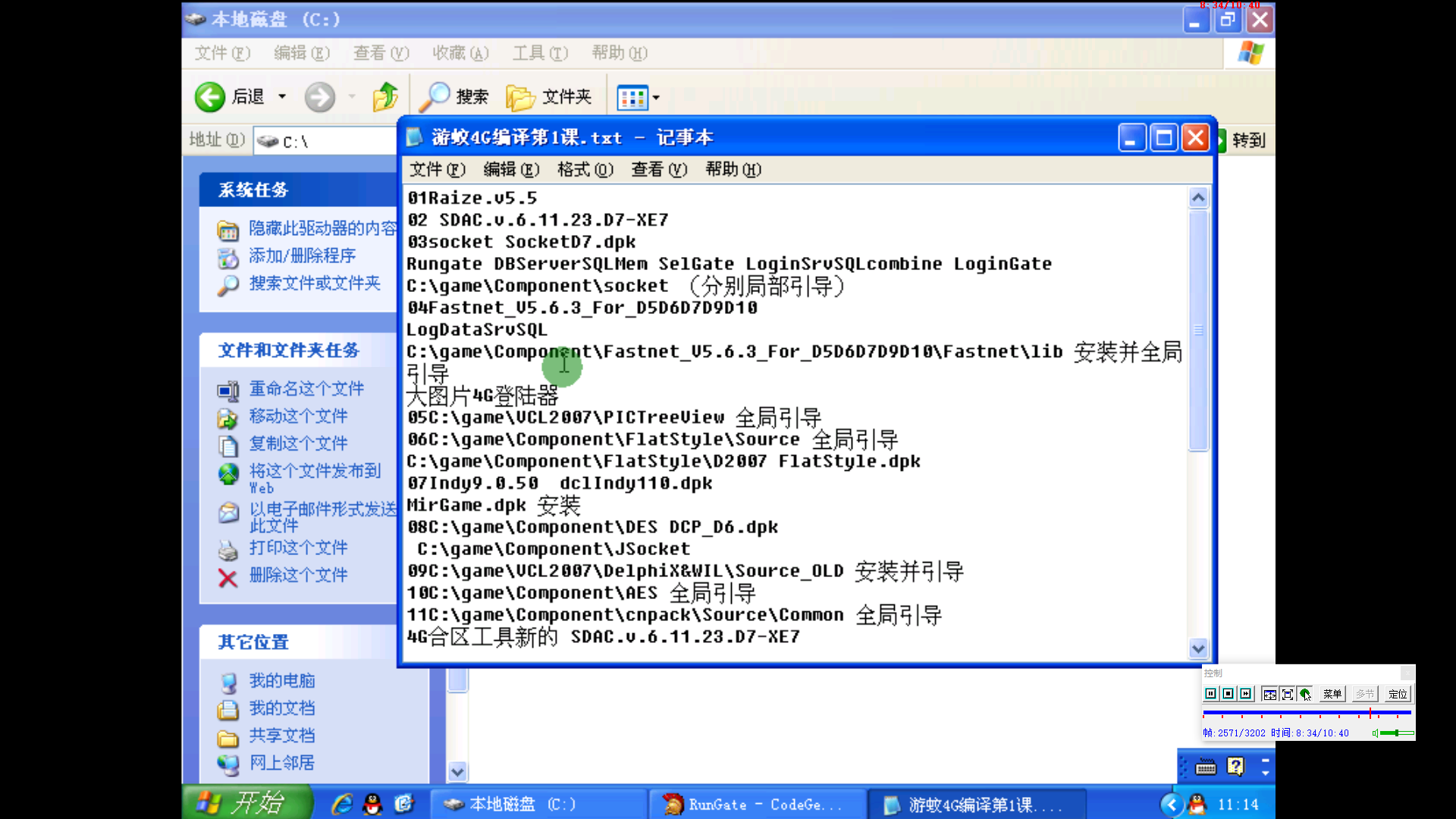Switch to 本地磁盘 (C:) taskbar button
1456x819 pixels.
[x=538, y=804]
